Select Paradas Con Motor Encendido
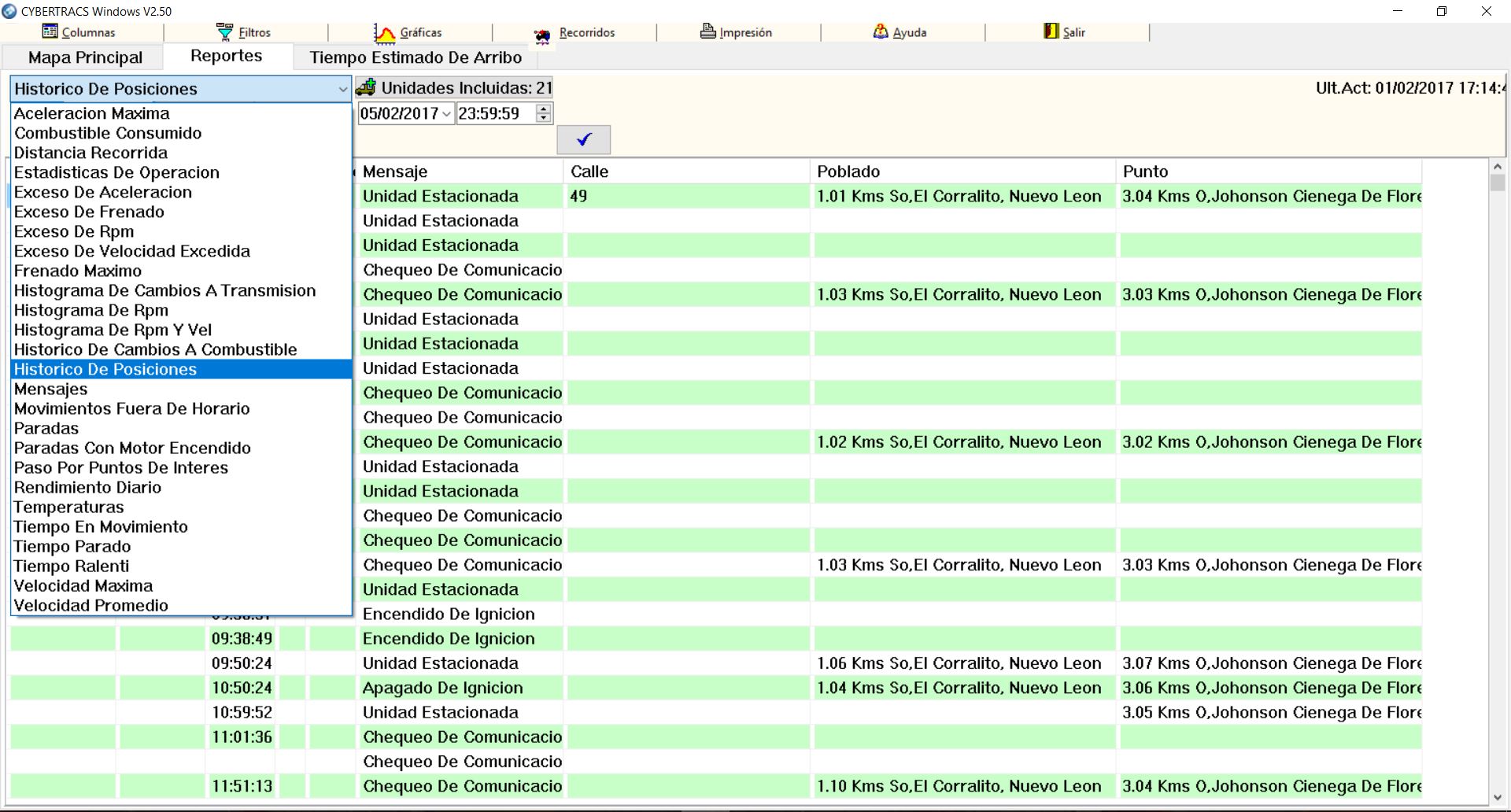Viewport: 1511px width, 812px height. coord(181,448)
